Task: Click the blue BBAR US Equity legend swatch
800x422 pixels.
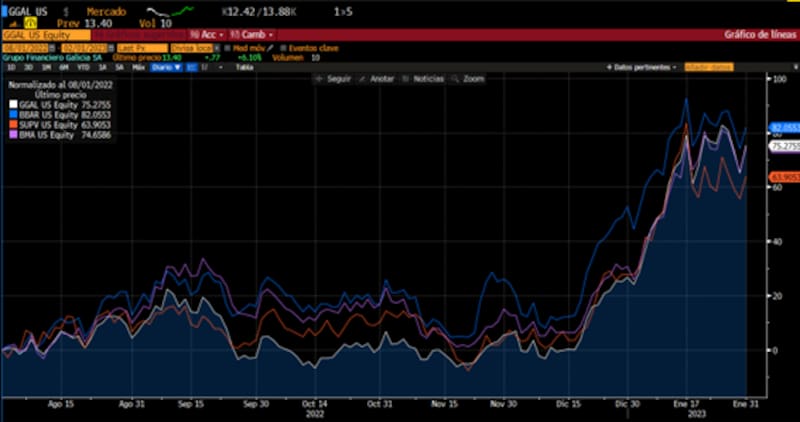Action: (x=12, y=115)
